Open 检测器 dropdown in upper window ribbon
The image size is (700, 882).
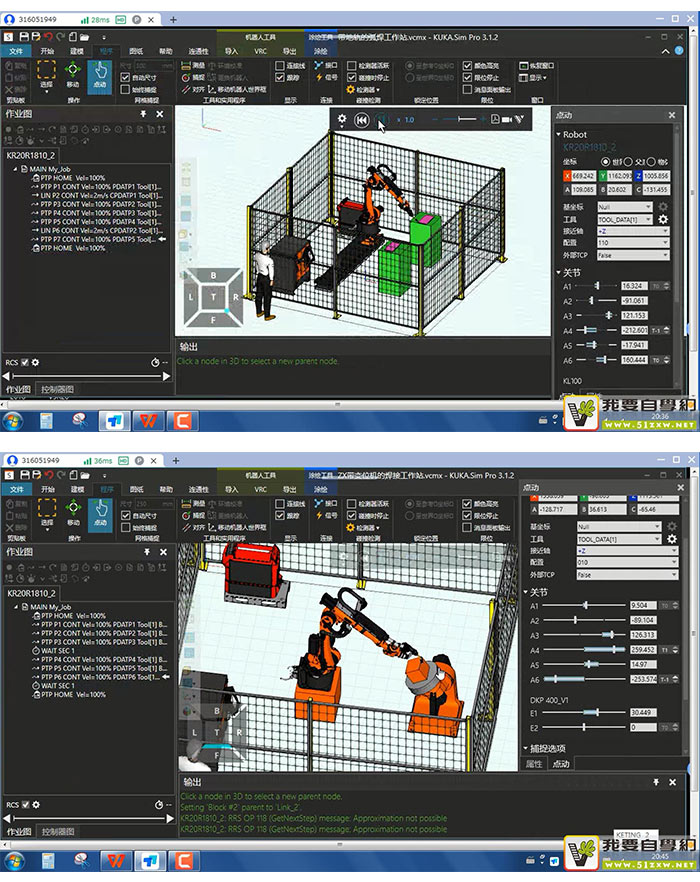[x=363, y=89]
